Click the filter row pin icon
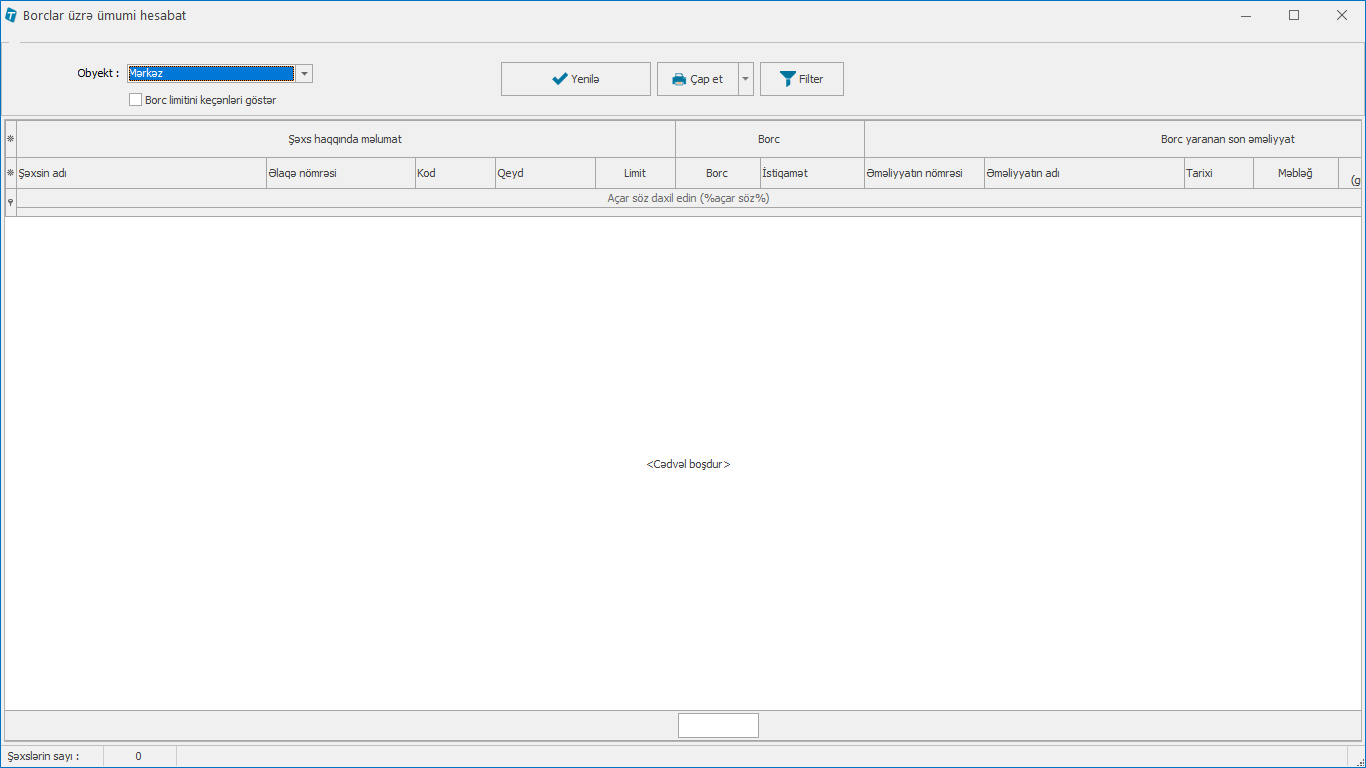 [x=10, y=202]
